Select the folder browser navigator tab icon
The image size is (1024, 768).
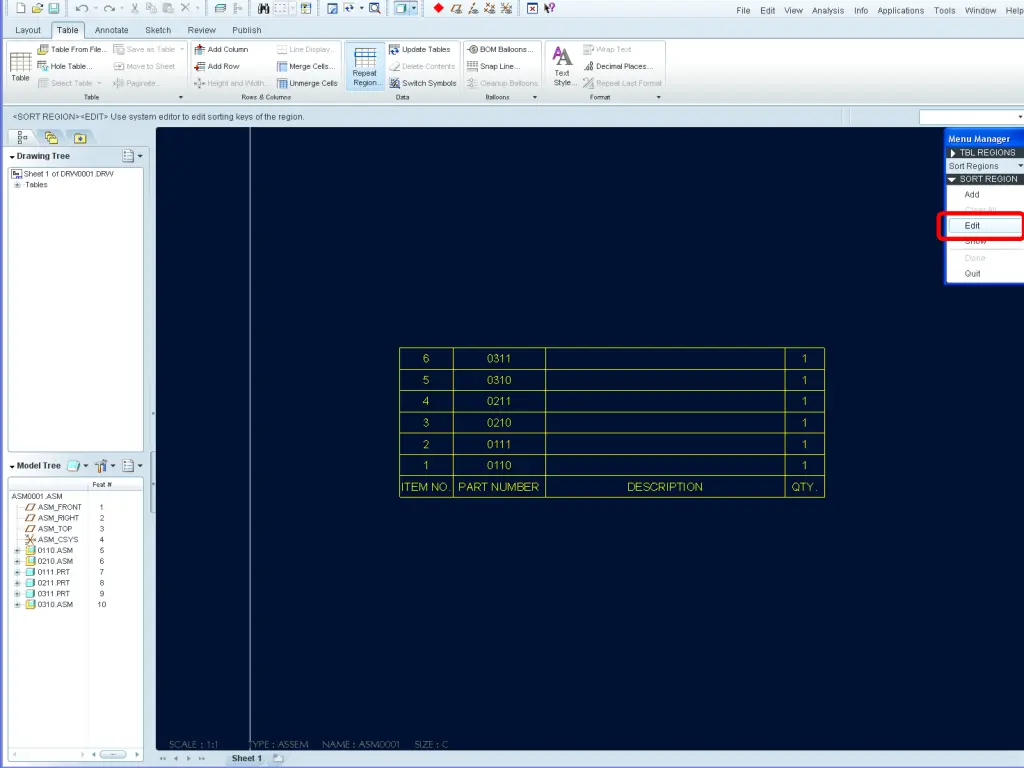tap(51, 137)
